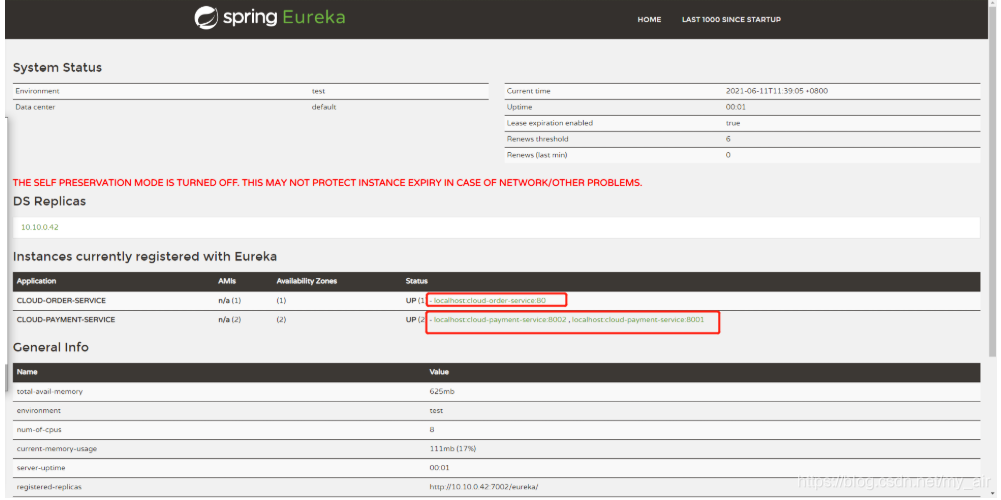Click the Spring Eureka logo
The width and height of the screenshot is (1001, 500).
[269, 17]
